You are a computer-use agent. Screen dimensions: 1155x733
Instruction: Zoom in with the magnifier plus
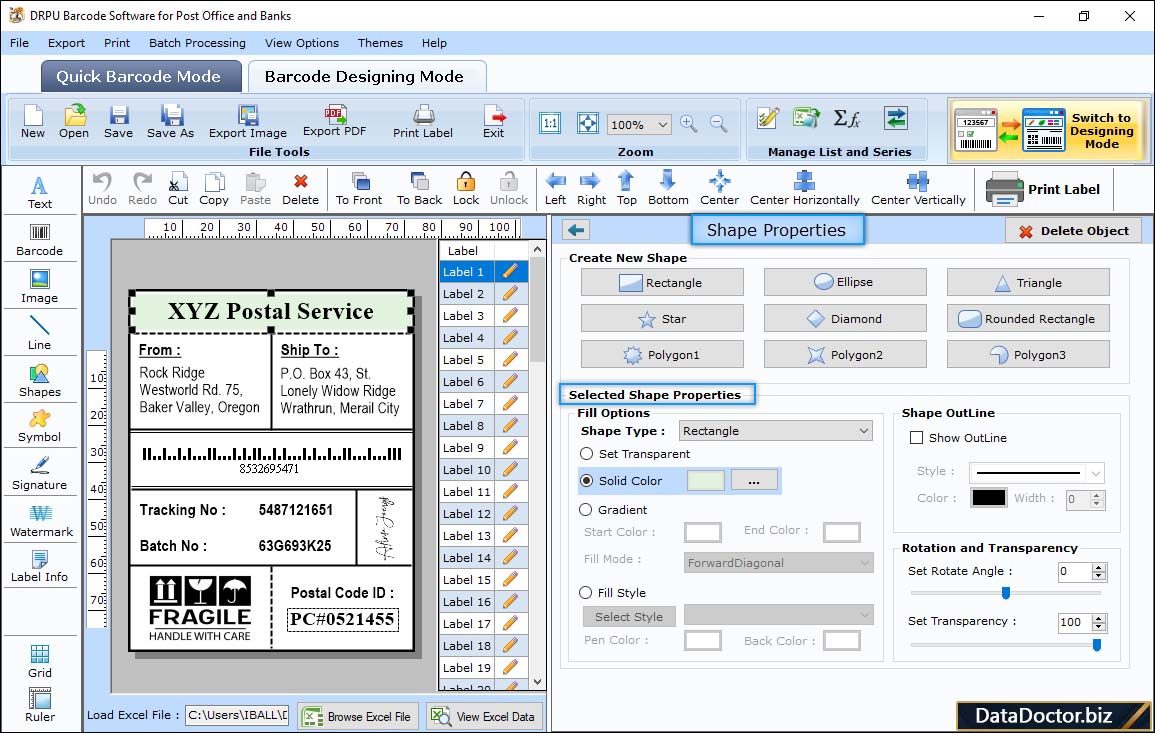(689, 124)
